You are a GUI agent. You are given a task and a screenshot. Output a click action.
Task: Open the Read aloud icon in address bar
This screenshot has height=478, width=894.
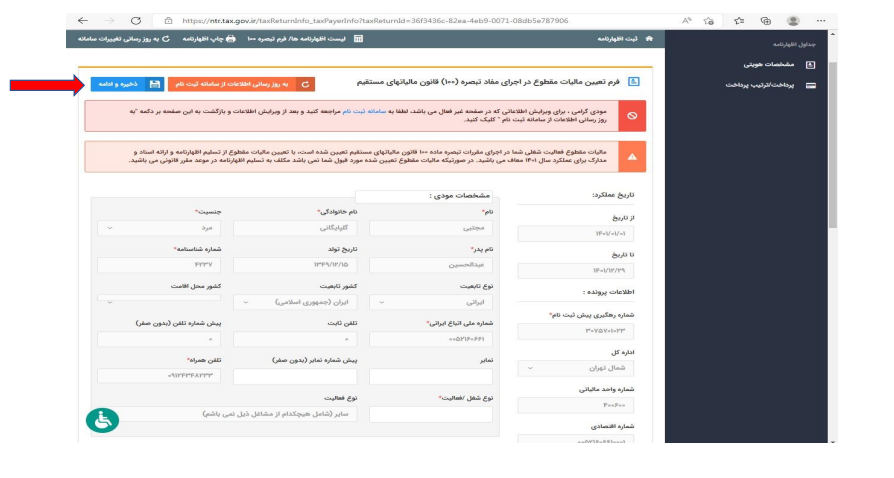click(686, 21)
